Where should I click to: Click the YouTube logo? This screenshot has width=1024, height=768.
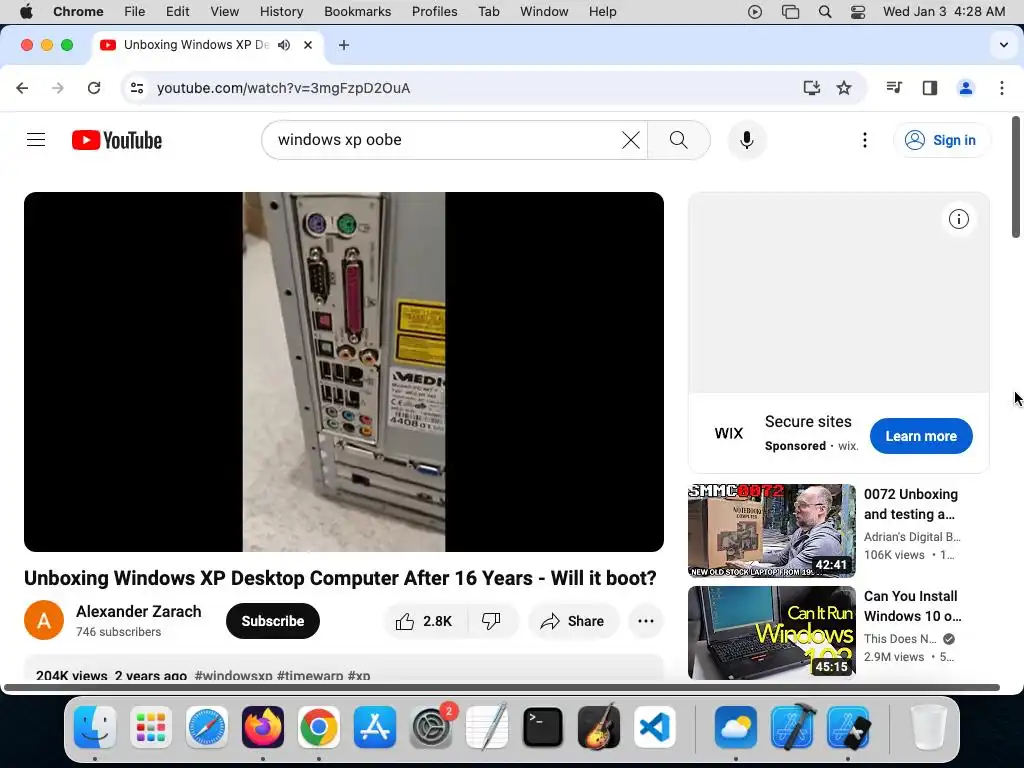tap(117, 140)
